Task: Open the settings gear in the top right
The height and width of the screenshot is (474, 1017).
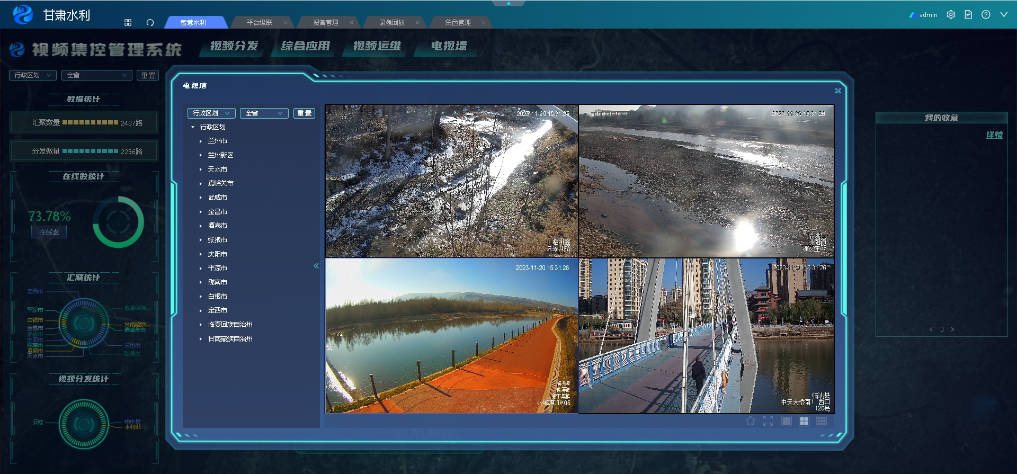Action: 951,15
